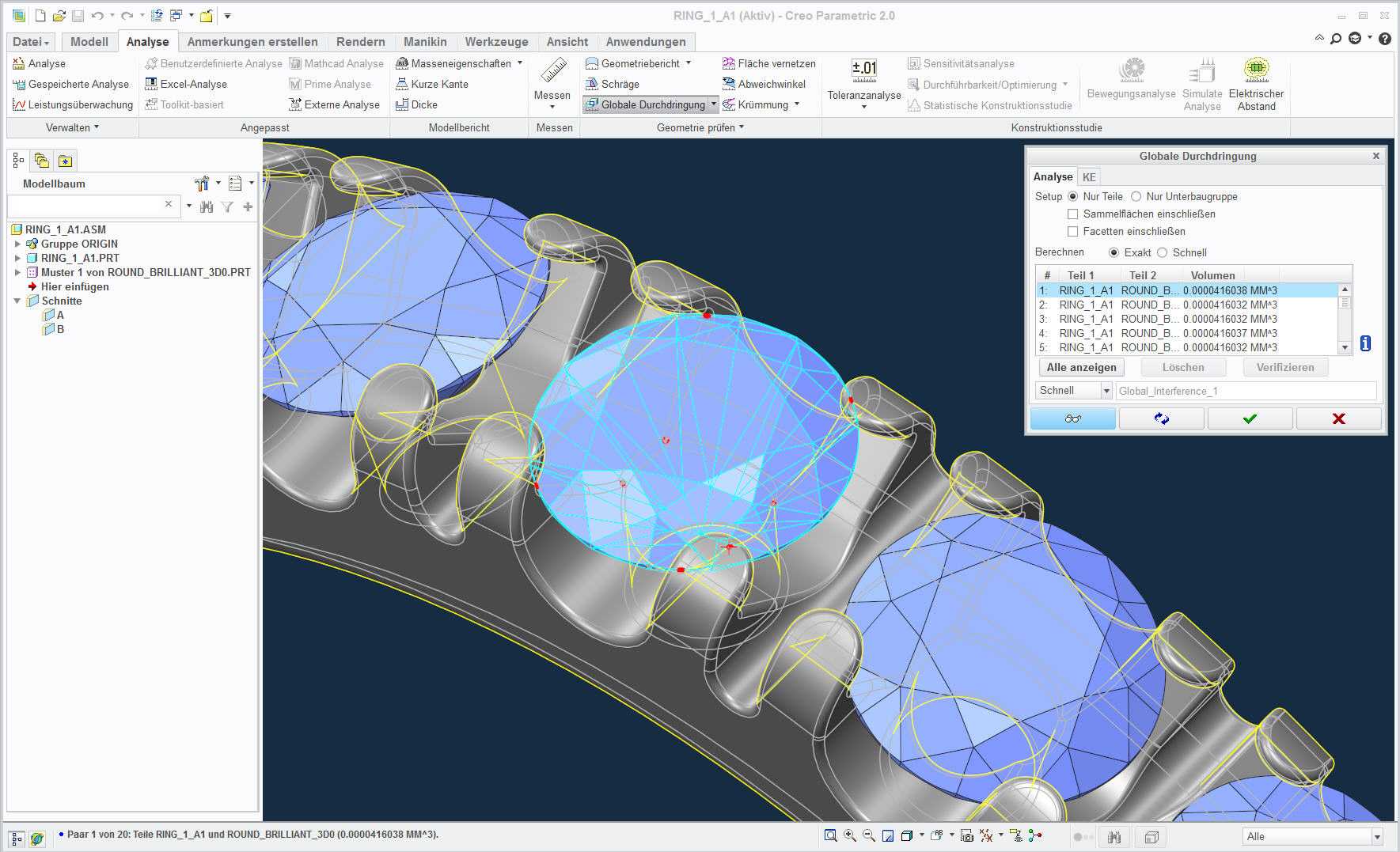Click the New file icon in quick access toolbar
The height and width of the screenshot is (852, 1400).
click(40, 16)
